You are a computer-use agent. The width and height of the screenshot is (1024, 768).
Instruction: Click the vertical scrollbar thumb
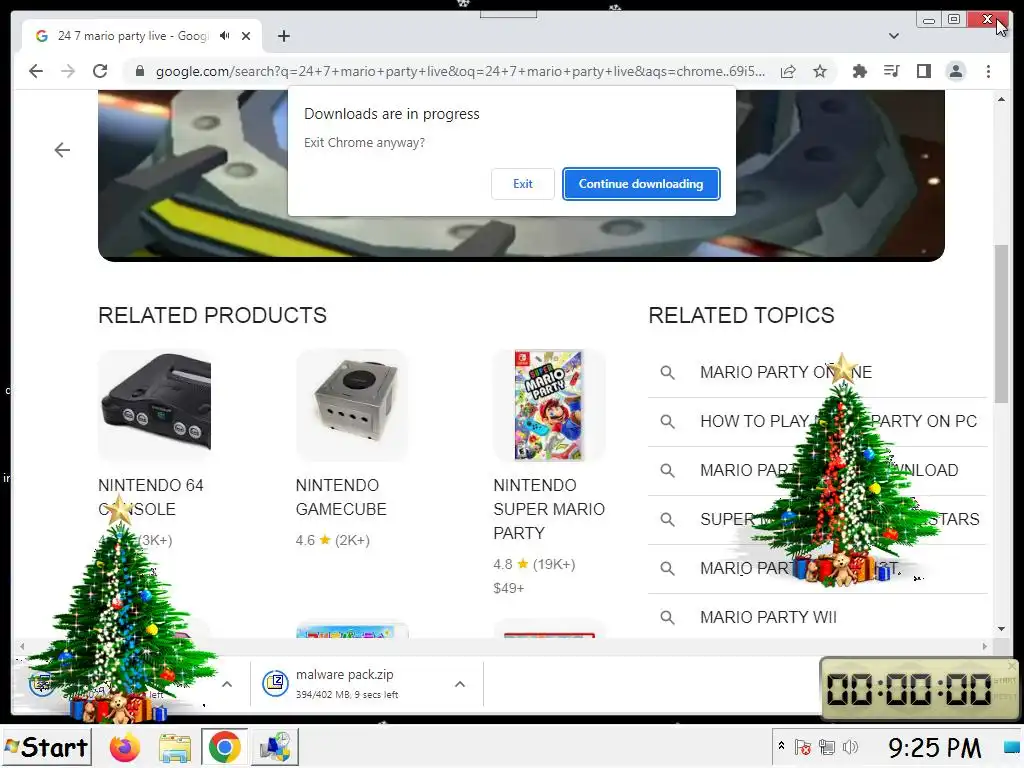(1001, 324)
